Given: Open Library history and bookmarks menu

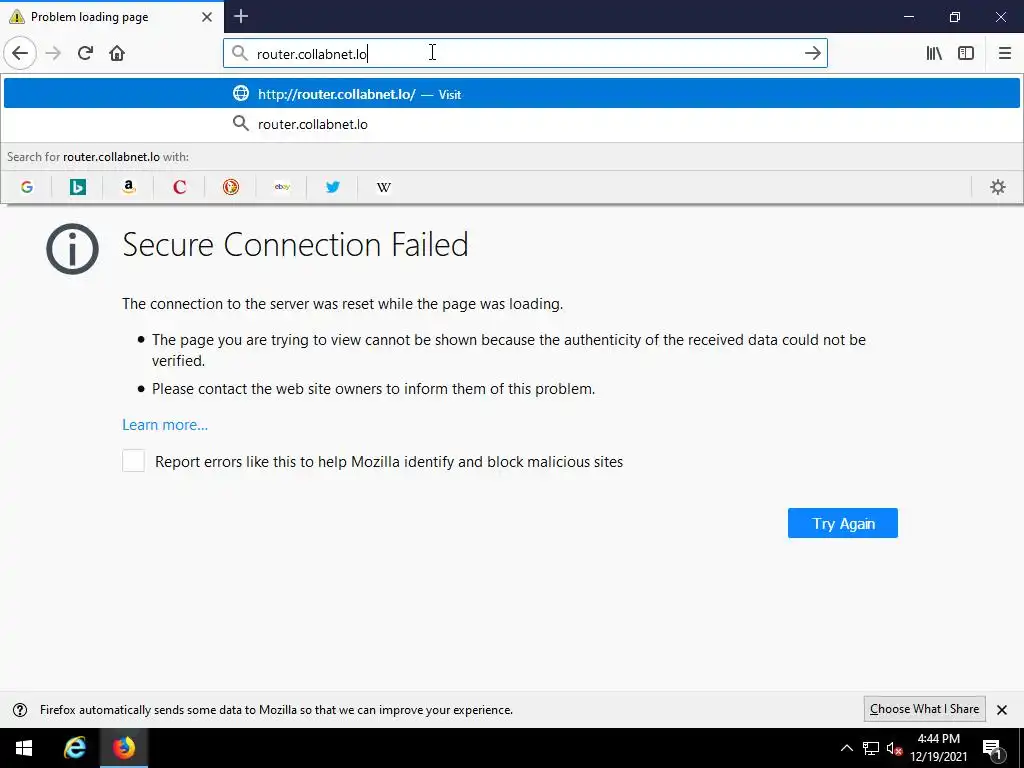Looking at the screenshot, I should 934,53.
